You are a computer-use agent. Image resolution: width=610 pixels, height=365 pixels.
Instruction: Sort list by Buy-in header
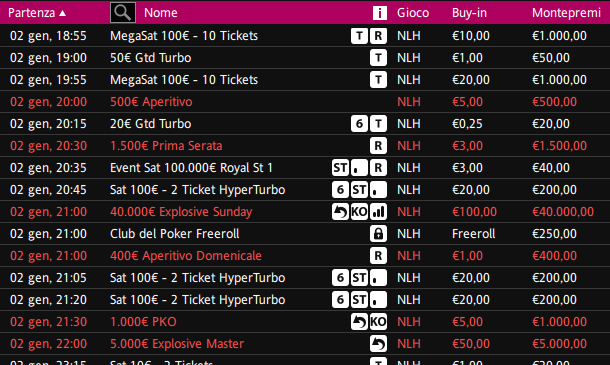pos(469,13)
